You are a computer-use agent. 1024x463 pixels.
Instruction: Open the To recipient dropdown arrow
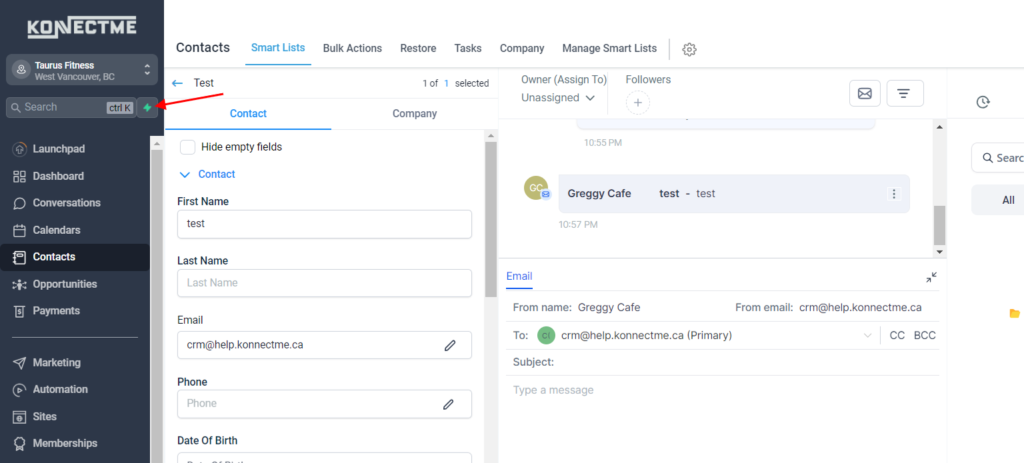click(x=867, y=336)
